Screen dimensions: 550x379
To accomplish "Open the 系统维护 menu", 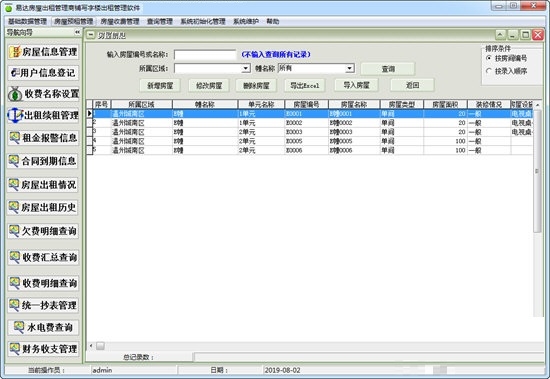I will click(x=246, y=21).
